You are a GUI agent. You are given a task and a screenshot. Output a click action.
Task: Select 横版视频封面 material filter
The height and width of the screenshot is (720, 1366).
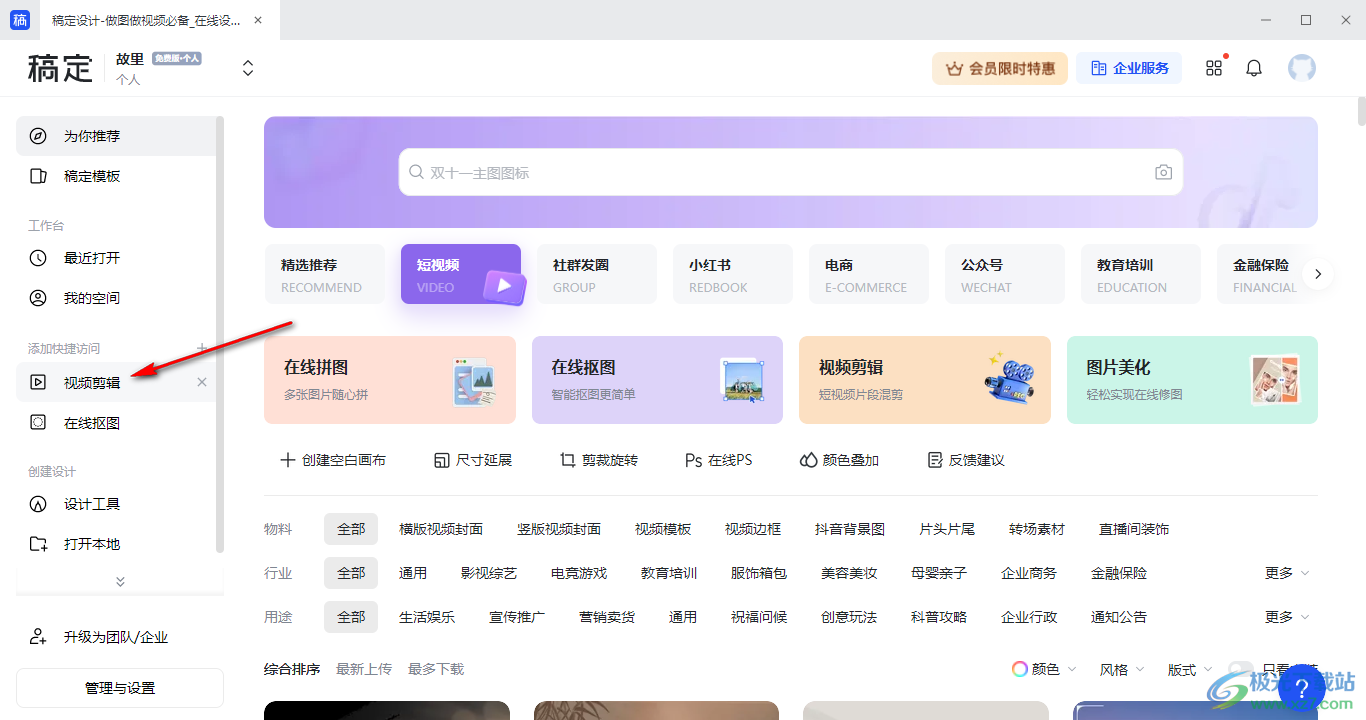click(441, 529)
